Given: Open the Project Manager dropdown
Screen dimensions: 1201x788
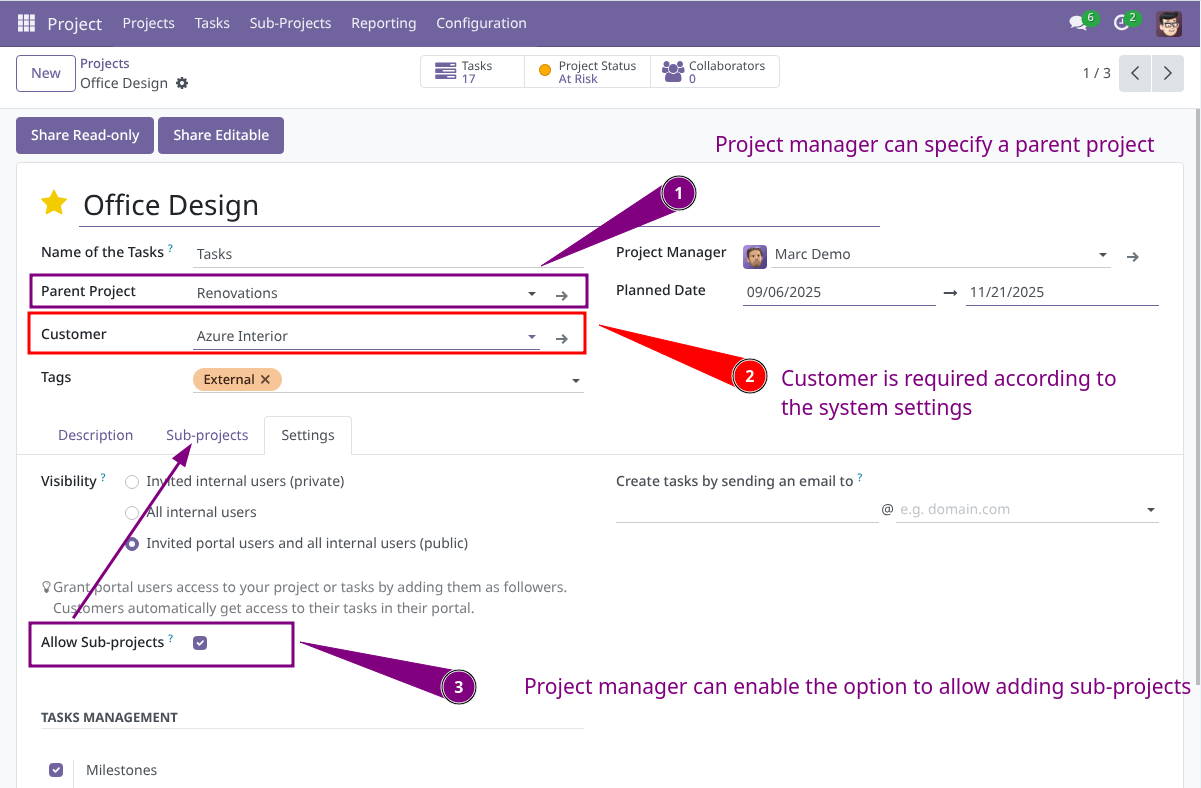Looking at the screenshot, I should coord(1102,255).
